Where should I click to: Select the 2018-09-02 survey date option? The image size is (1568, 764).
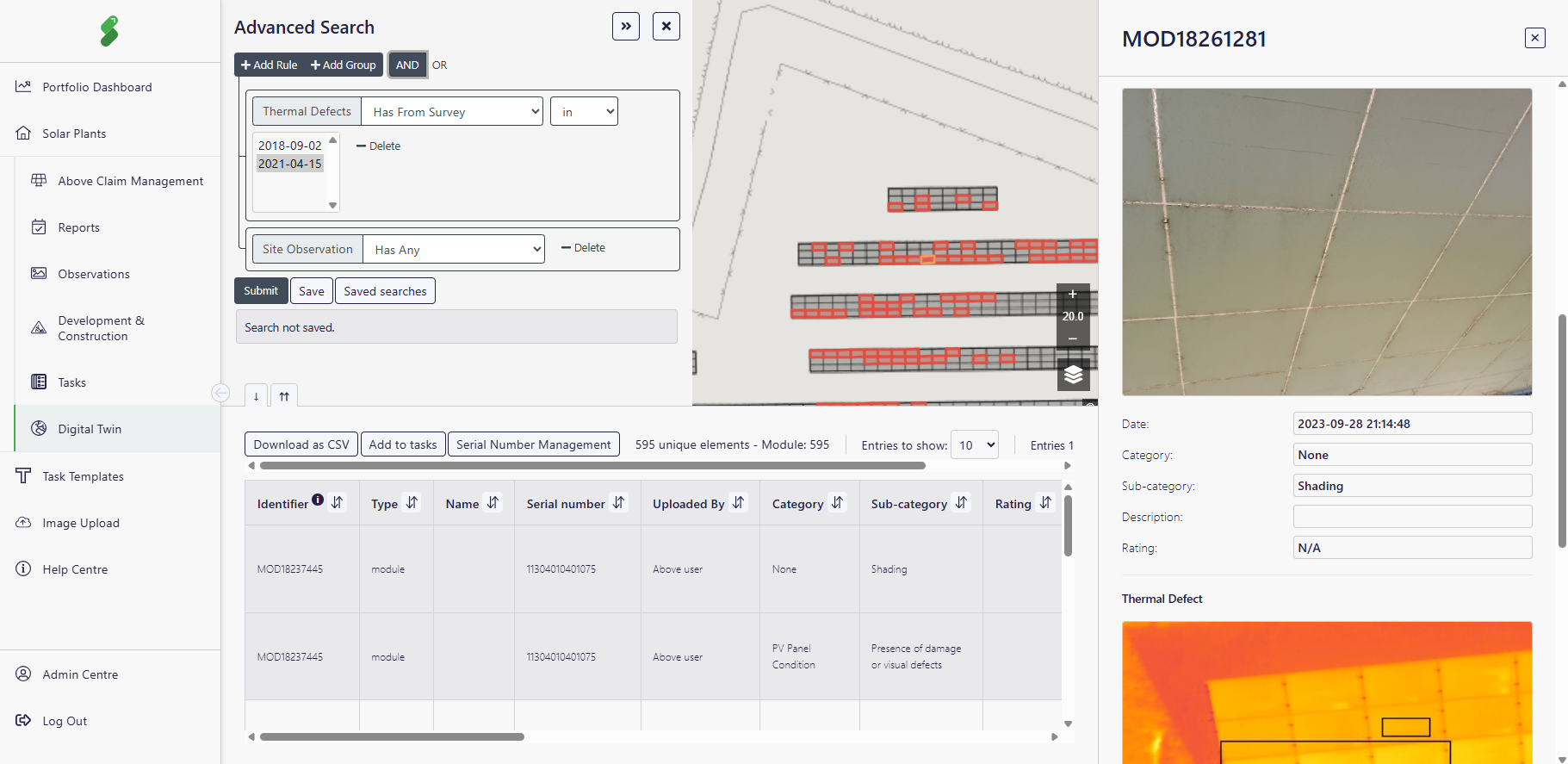290,146
